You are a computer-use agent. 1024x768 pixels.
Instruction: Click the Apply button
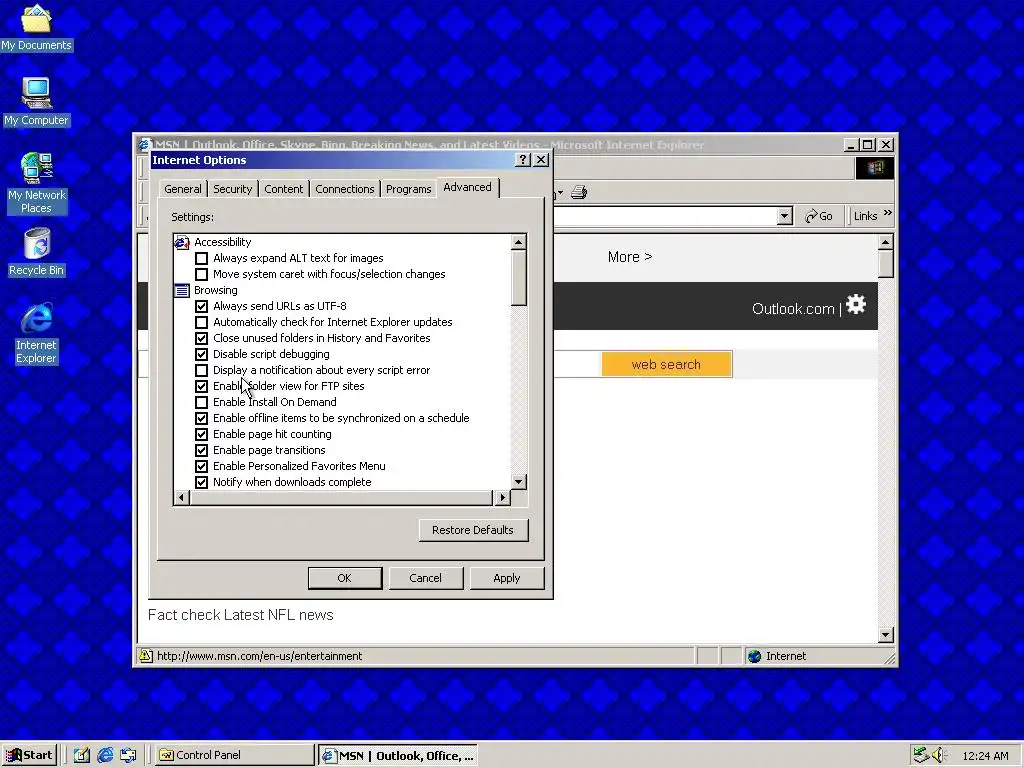[507, 578]
